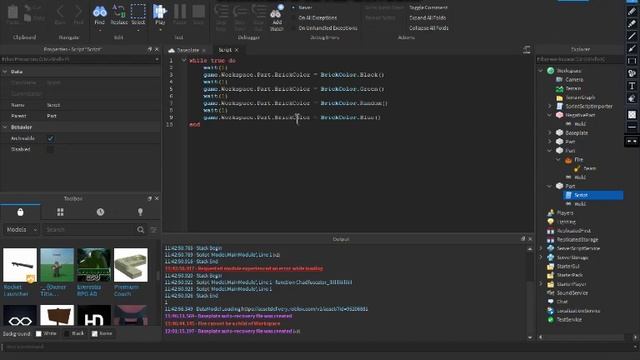640x360 pixels.
Task: Open Toolbox Marketplace bag tab
Action: 20,212
